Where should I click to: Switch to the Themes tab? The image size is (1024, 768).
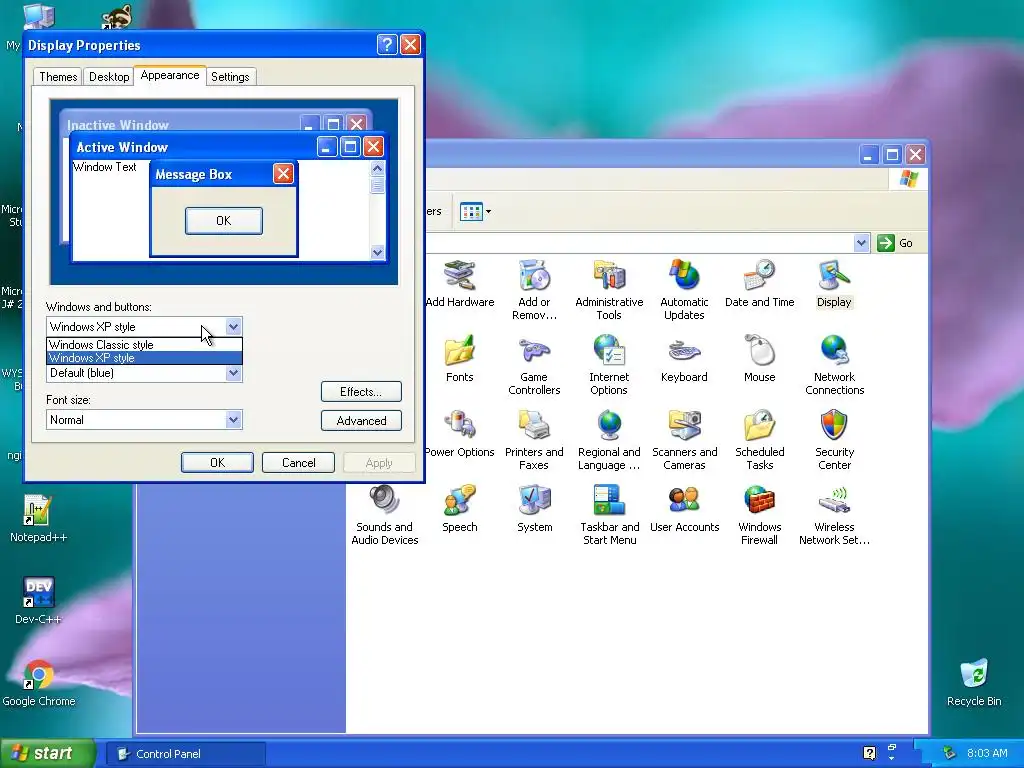click(x=58, y=76)
